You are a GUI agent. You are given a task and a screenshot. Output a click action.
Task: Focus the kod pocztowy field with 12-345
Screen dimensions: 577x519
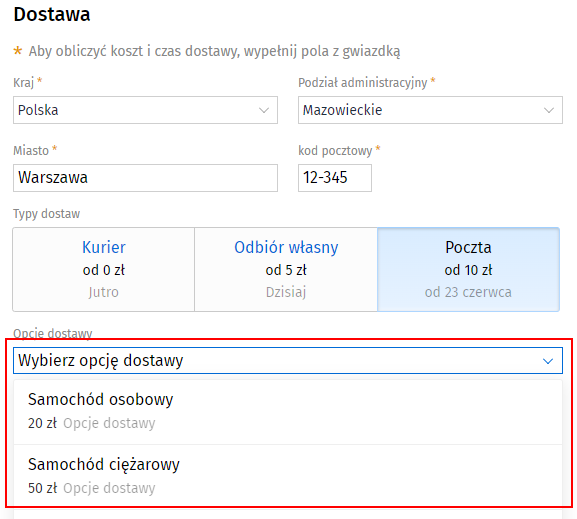coord(335,178)
